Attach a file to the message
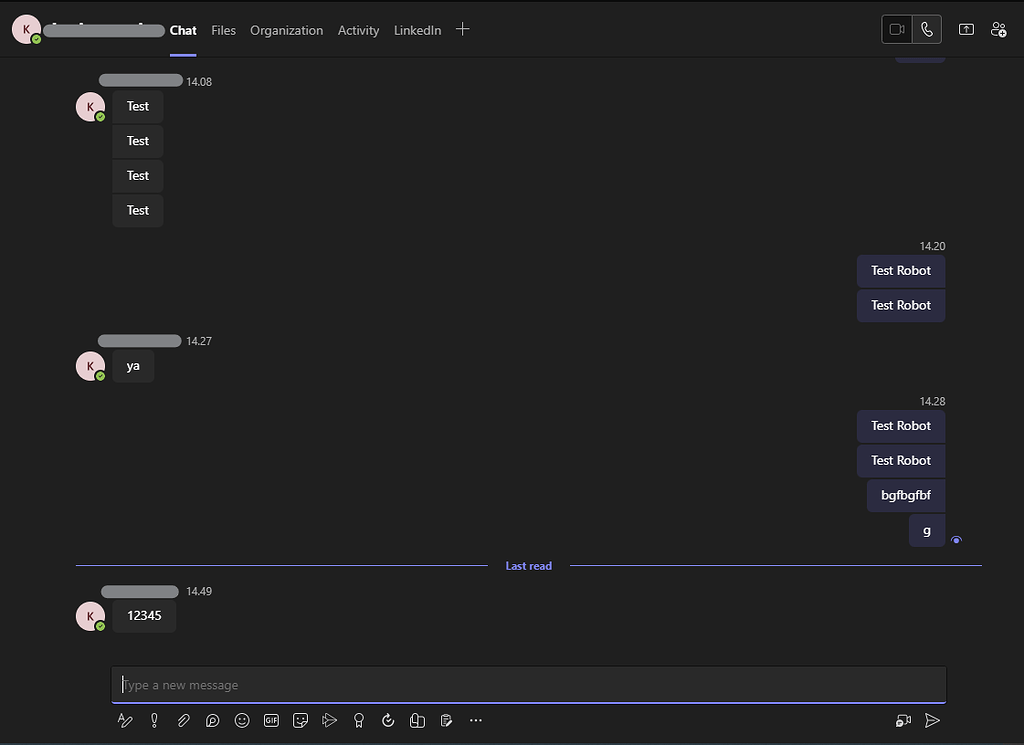1024x745 pixels. coord(183,720)
